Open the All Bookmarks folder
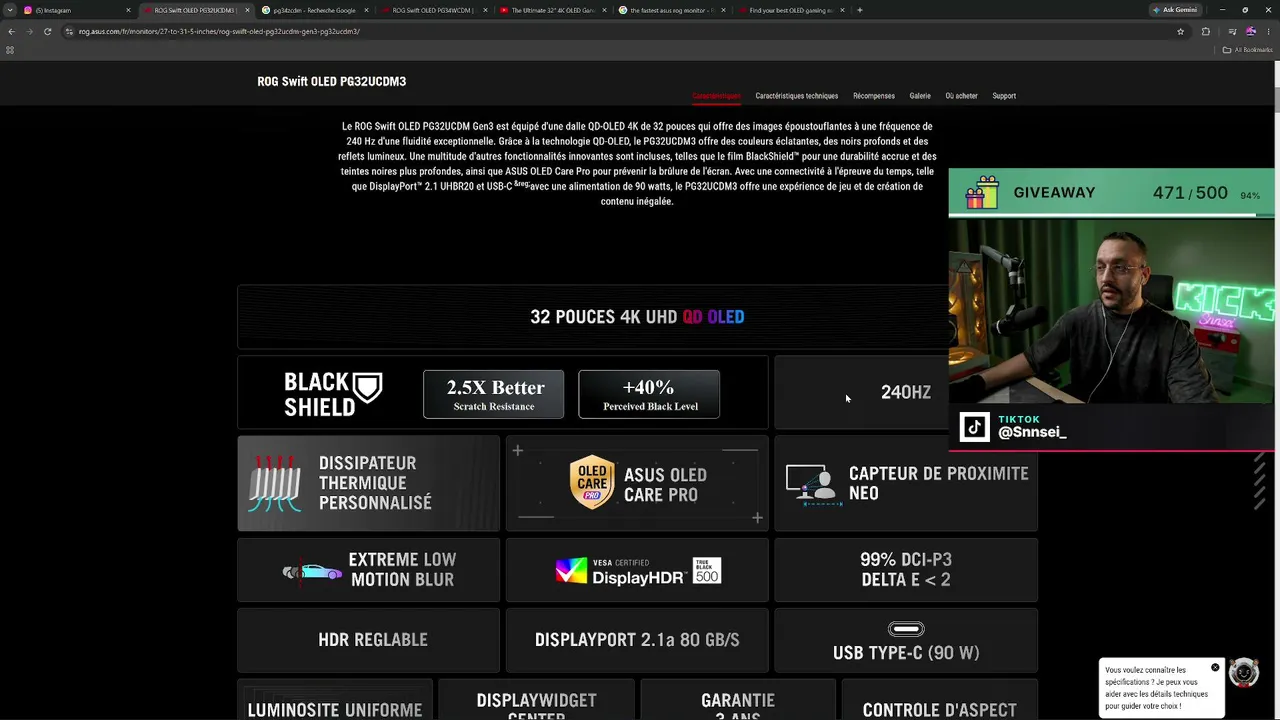The image size is (1280, 720). (1246, 50)
